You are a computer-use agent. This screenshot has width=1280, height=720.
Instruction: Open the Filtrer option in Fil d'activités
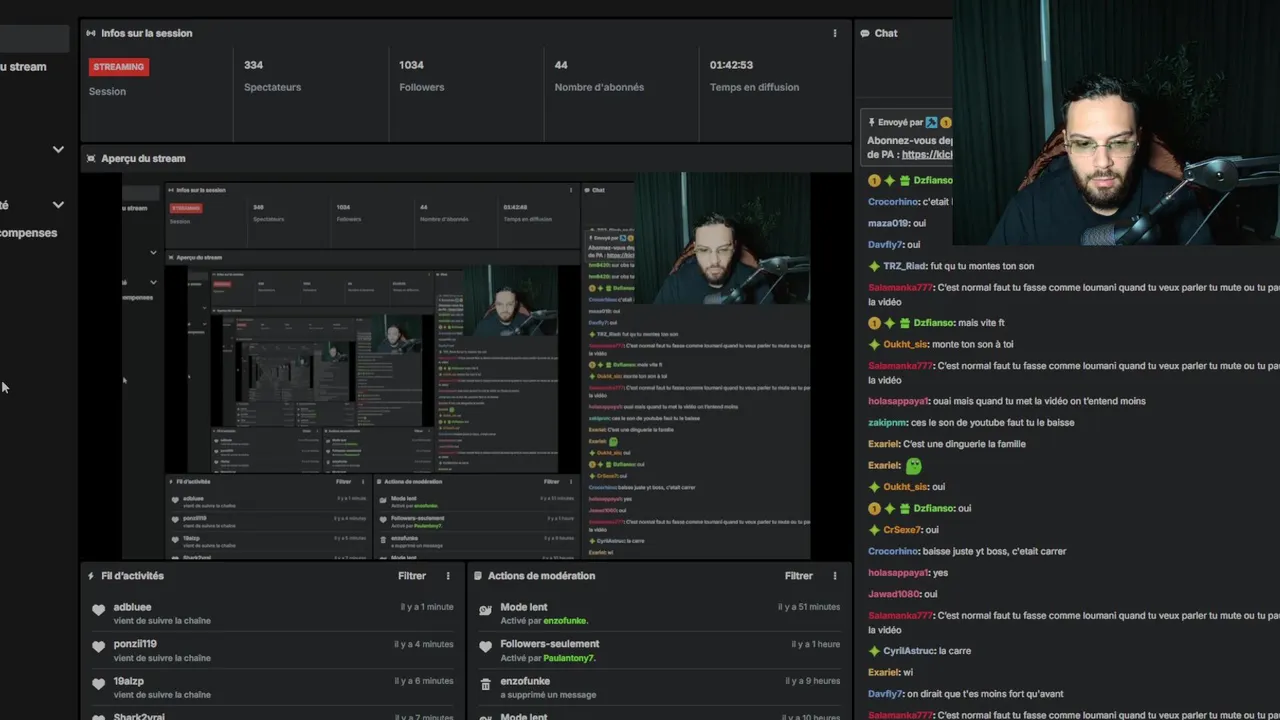[x=412, y=576]
